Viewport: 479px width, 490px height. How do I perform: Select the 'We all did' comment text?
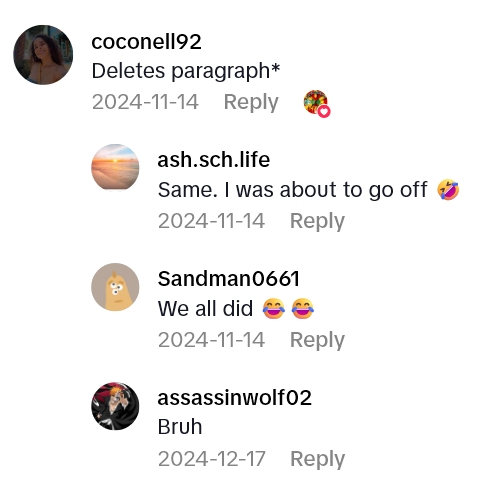205,309
